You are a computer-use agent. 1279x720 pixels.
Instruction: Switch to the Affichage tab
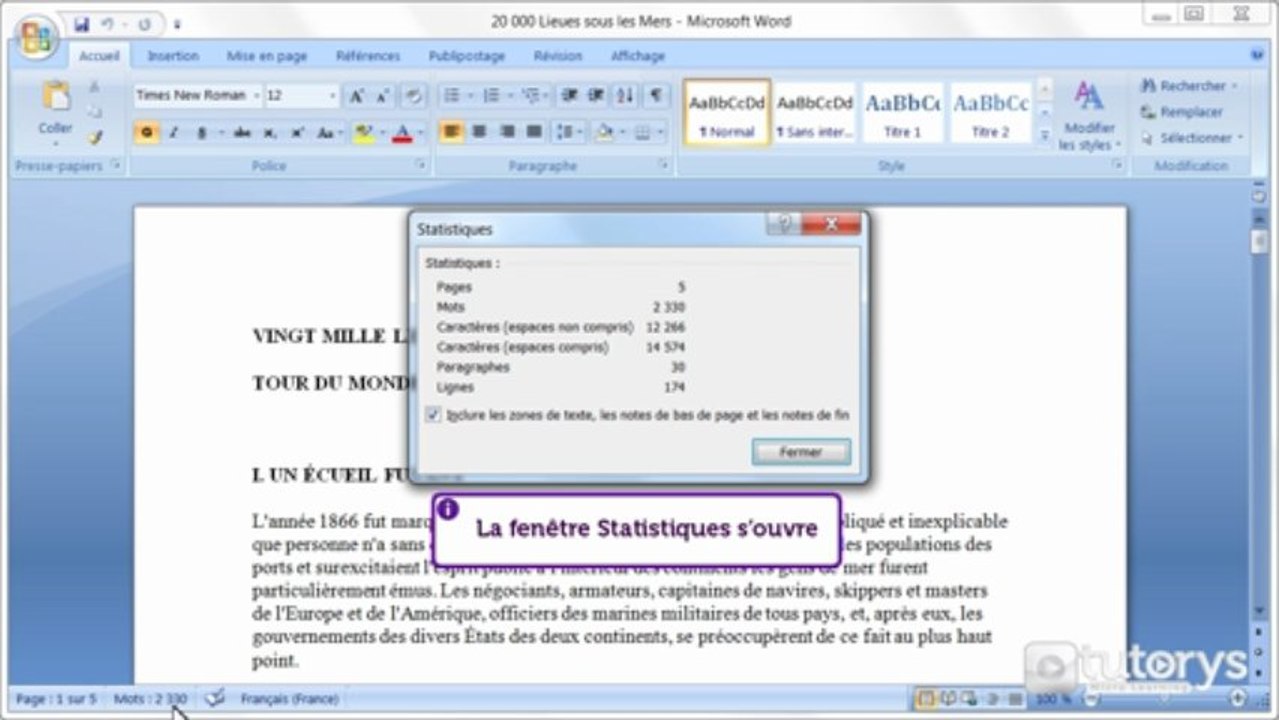pyautogui.click(x=638, y=57)
